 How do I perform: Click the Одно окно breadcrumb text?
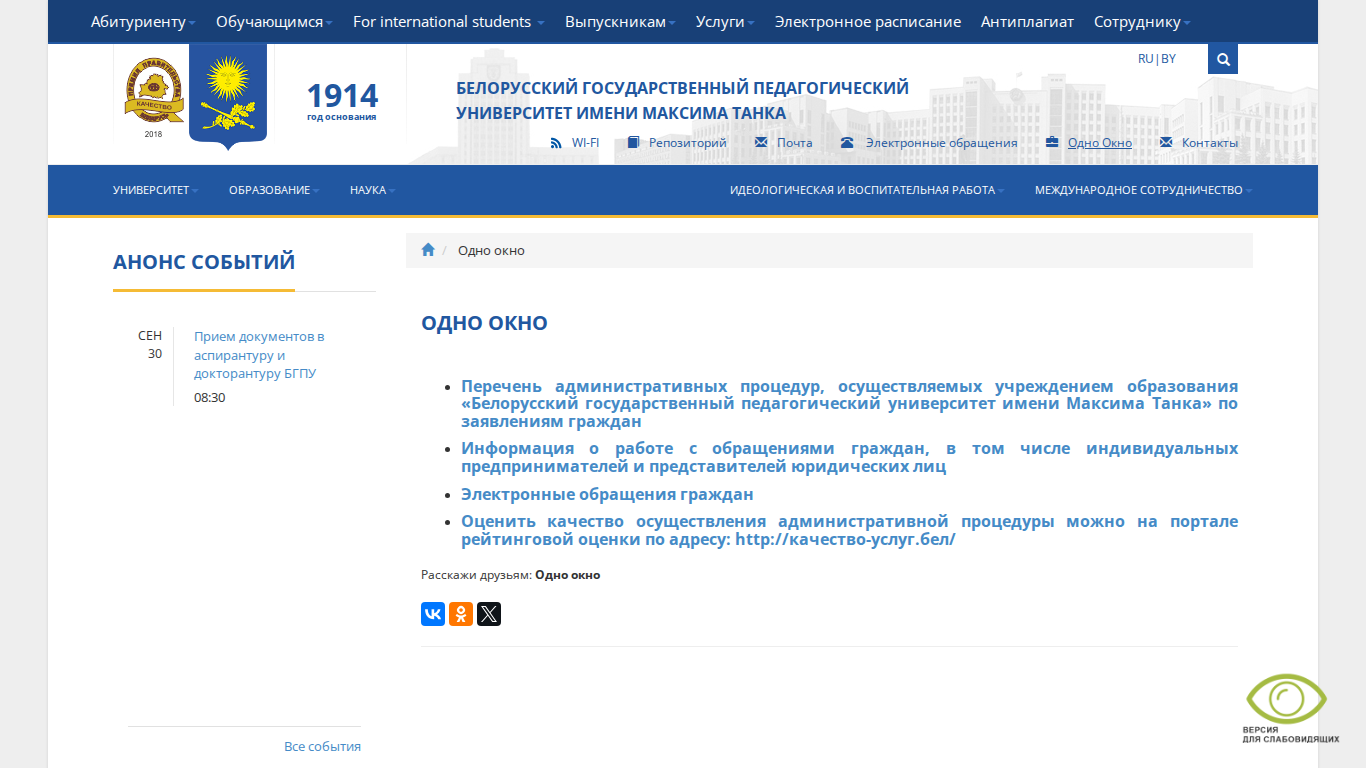(491, 250)
